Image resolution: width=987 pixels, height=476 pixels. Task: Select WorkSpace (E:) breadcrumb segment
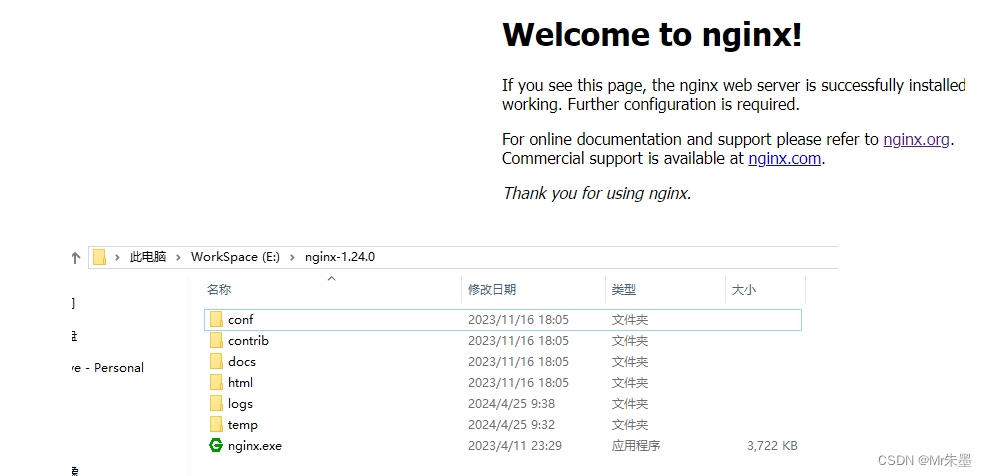235,257
